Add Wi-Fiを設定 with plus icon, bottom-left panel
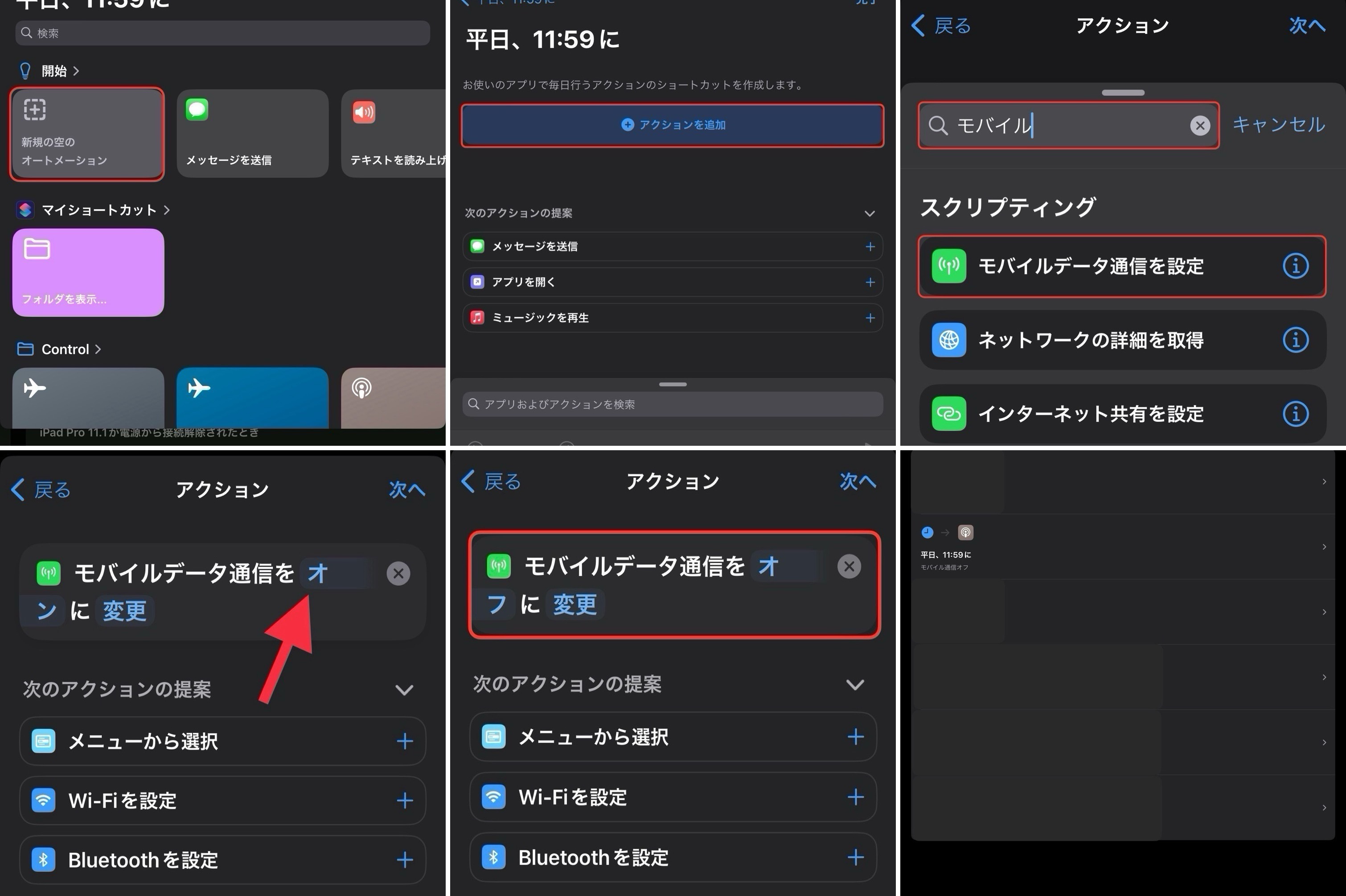Image resolution: width=1346 pixels, height=896 pixels. click(405, 801)
